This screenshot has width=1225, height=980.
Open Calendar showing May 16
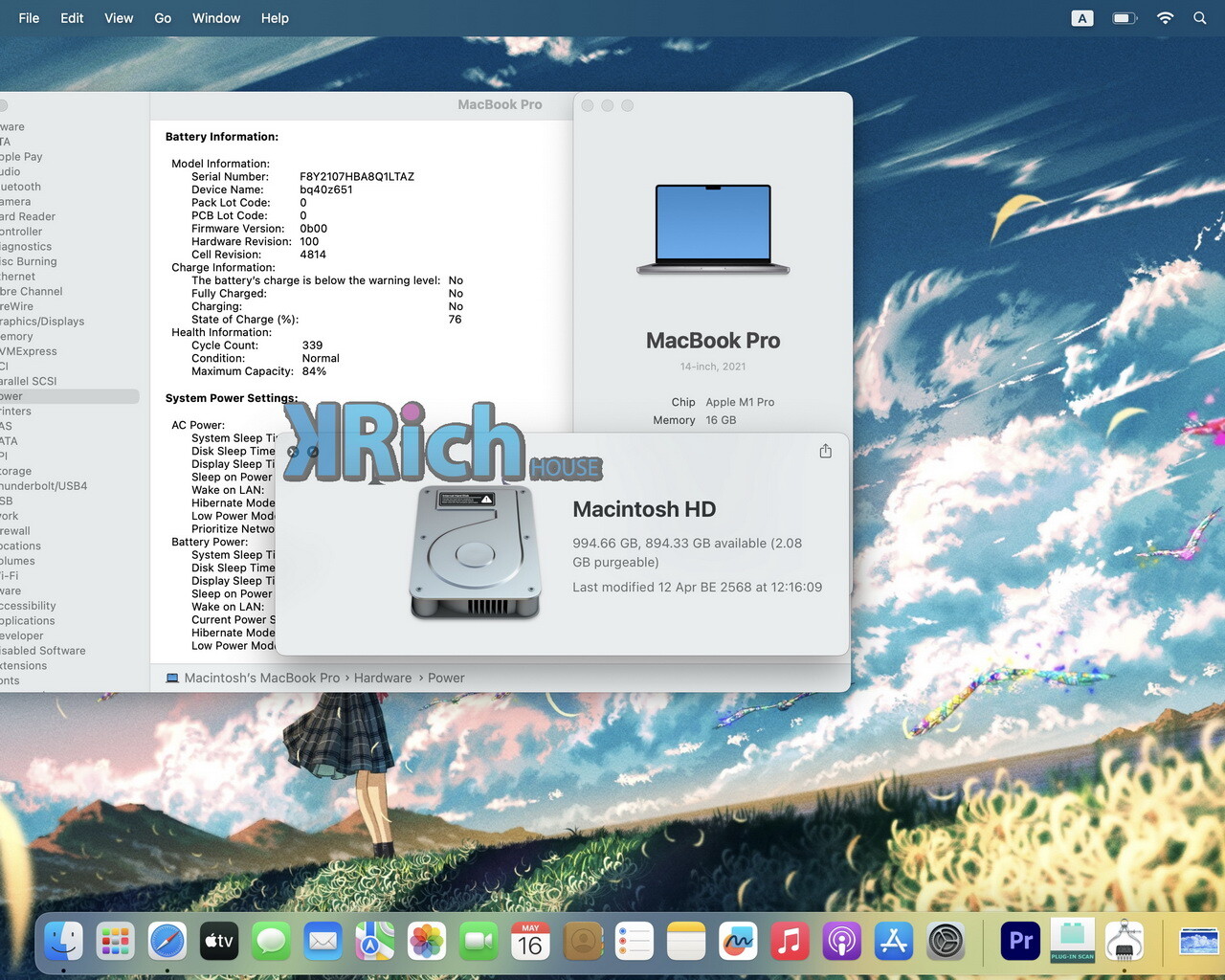530,942
